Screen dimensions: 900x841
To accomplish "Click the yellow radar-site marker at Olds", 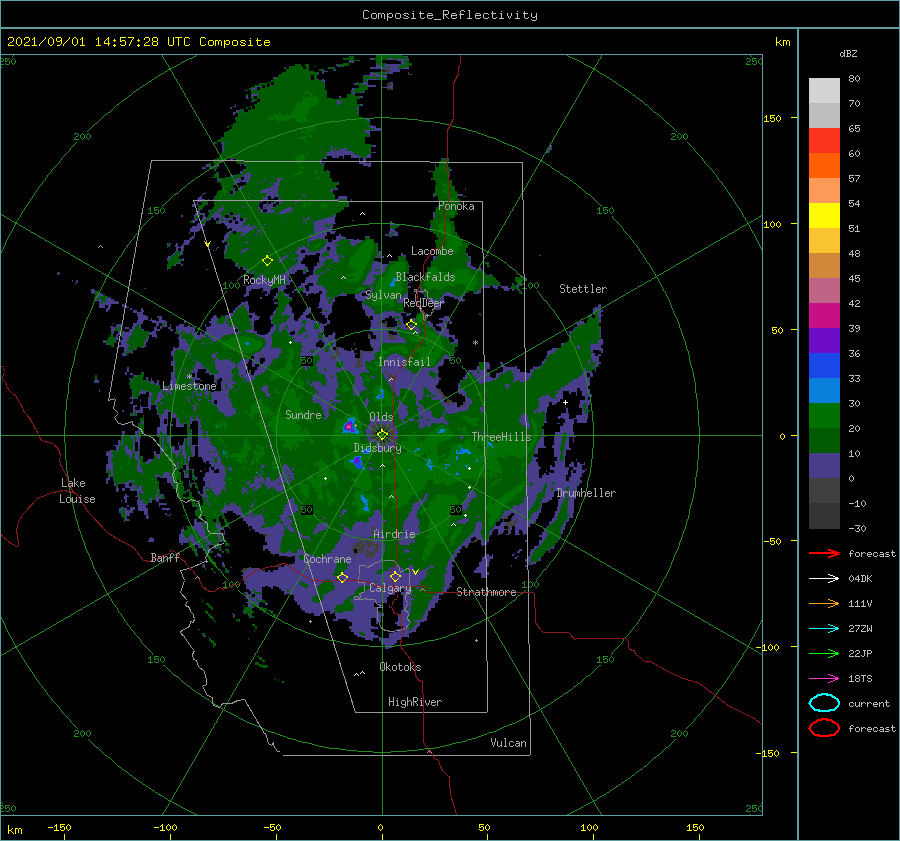I will (x=382, y=435).
